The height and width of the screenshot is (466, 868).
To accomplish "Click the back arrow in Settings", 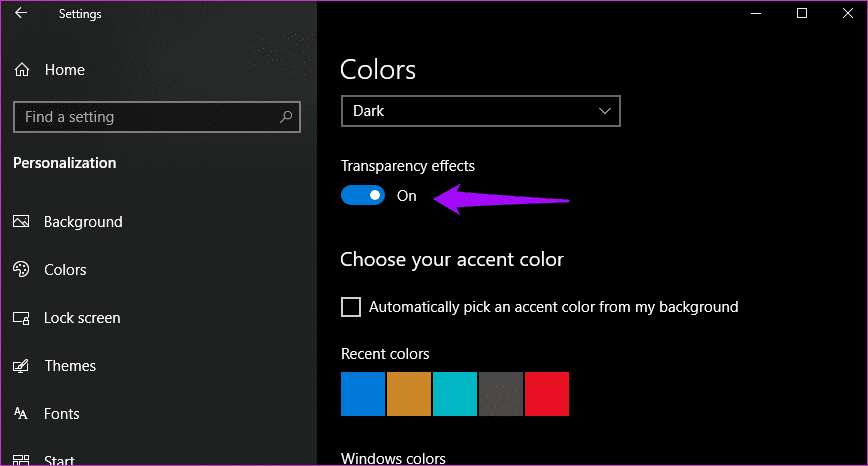I will 21,13.
